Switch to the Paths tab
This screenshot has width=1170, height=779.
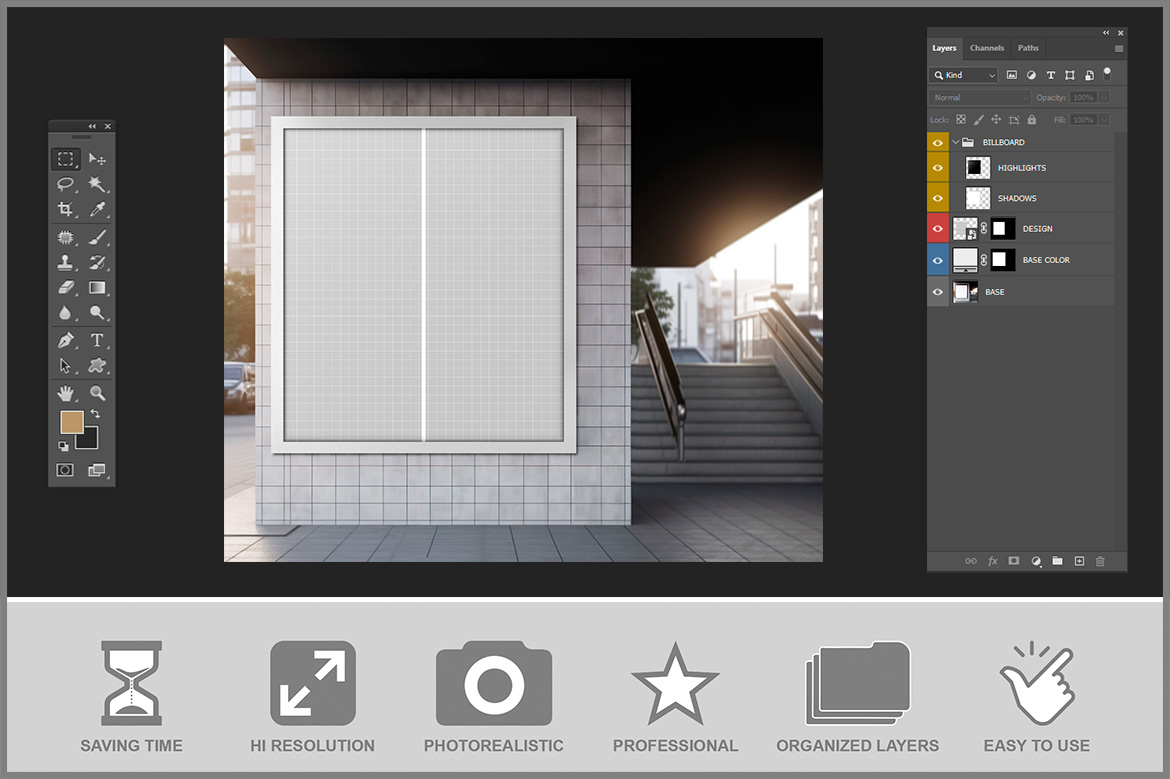pos(1028,48)
